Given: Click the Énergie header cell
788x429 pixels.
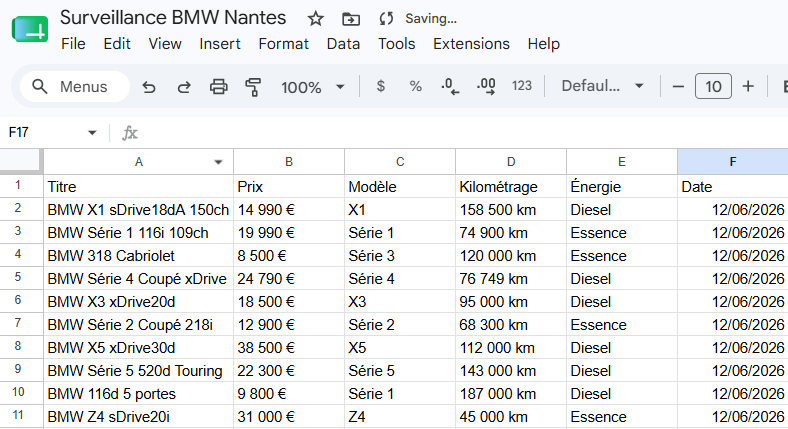Looking at the screenshot, I should (622, 186).
